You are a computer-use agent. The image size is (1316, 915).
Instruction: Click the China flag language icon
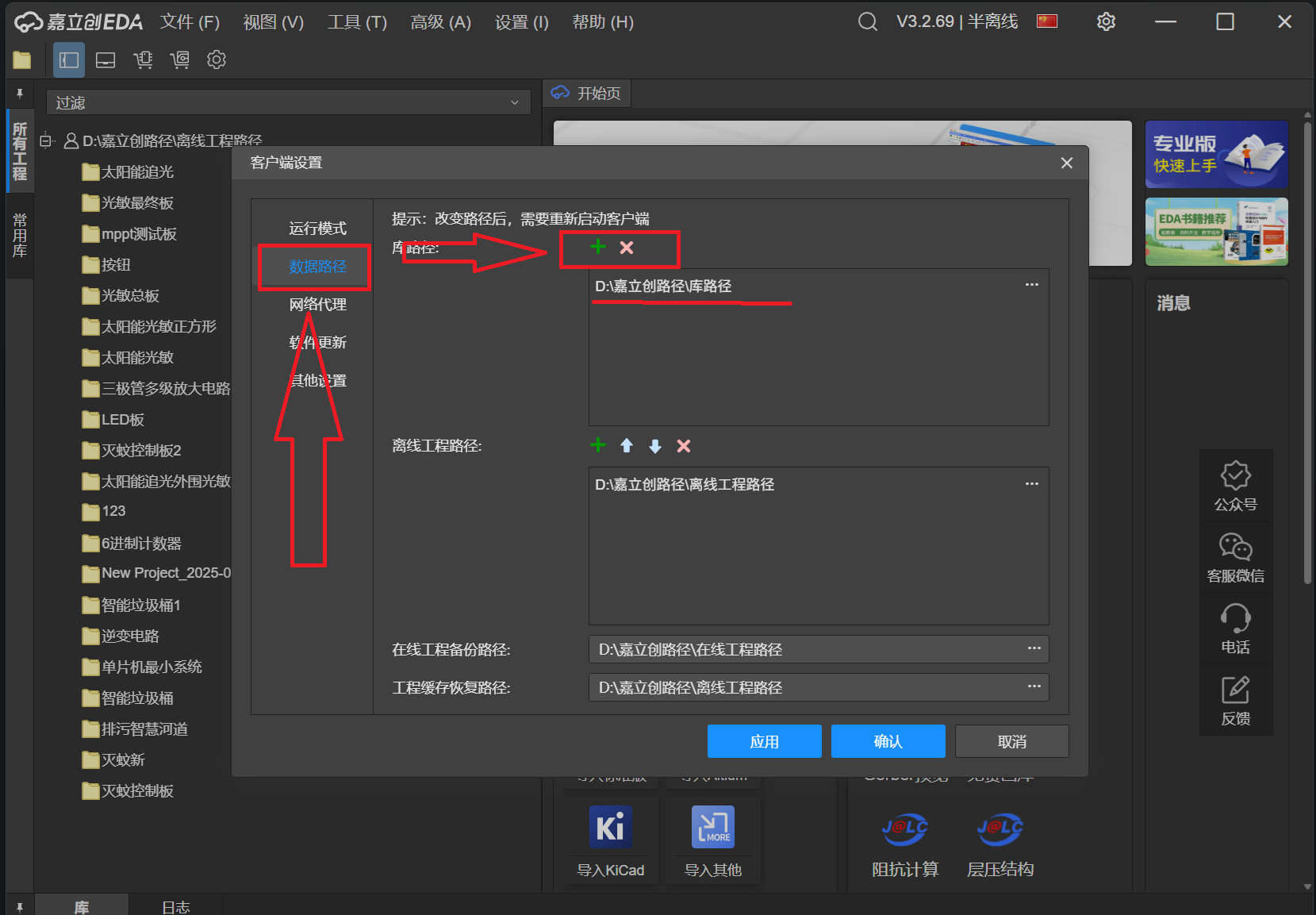1047,21
